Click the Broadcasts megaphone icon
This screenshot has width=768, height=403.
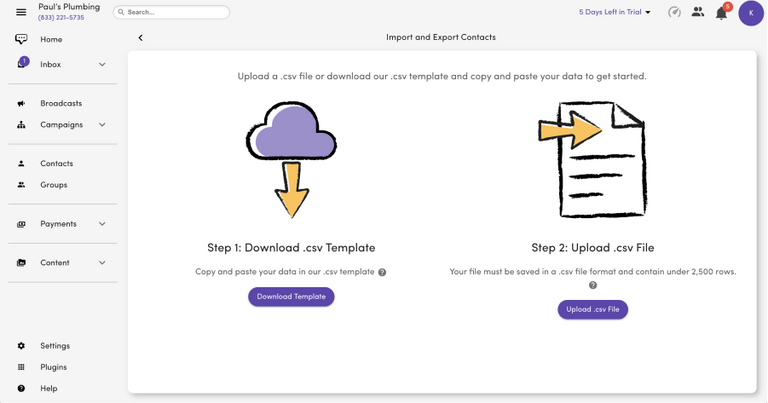coord(21,103)
